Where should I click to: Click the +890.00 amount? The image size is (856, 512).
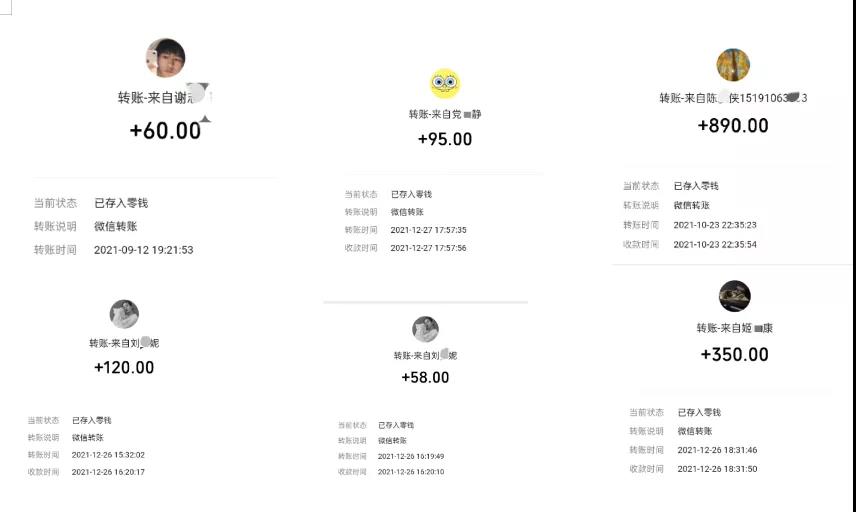(733, 126)
